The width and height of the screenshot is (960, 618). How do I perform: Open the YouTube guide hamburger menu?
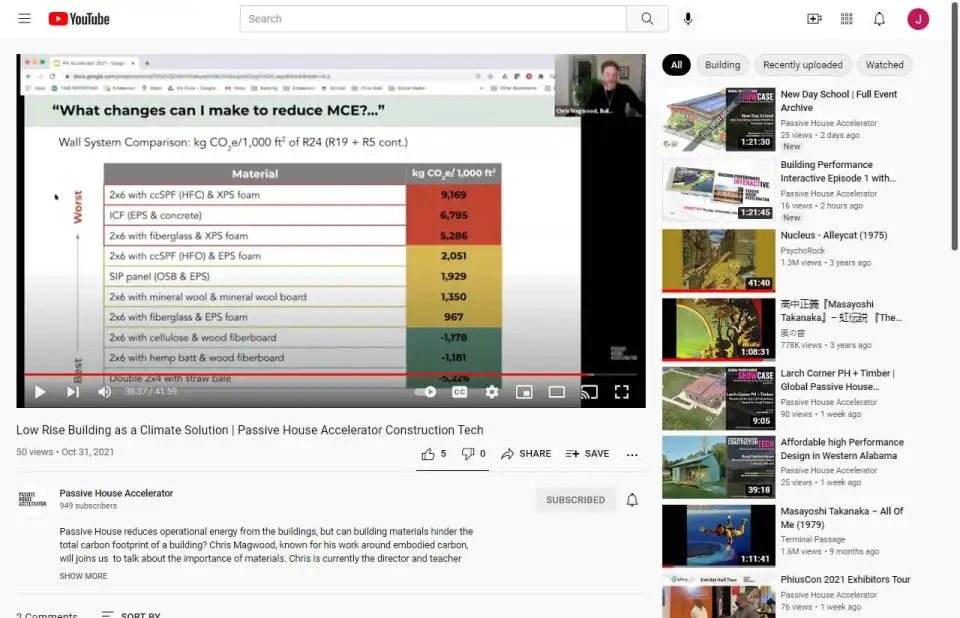pyautogui.click(x=24, y=19)
